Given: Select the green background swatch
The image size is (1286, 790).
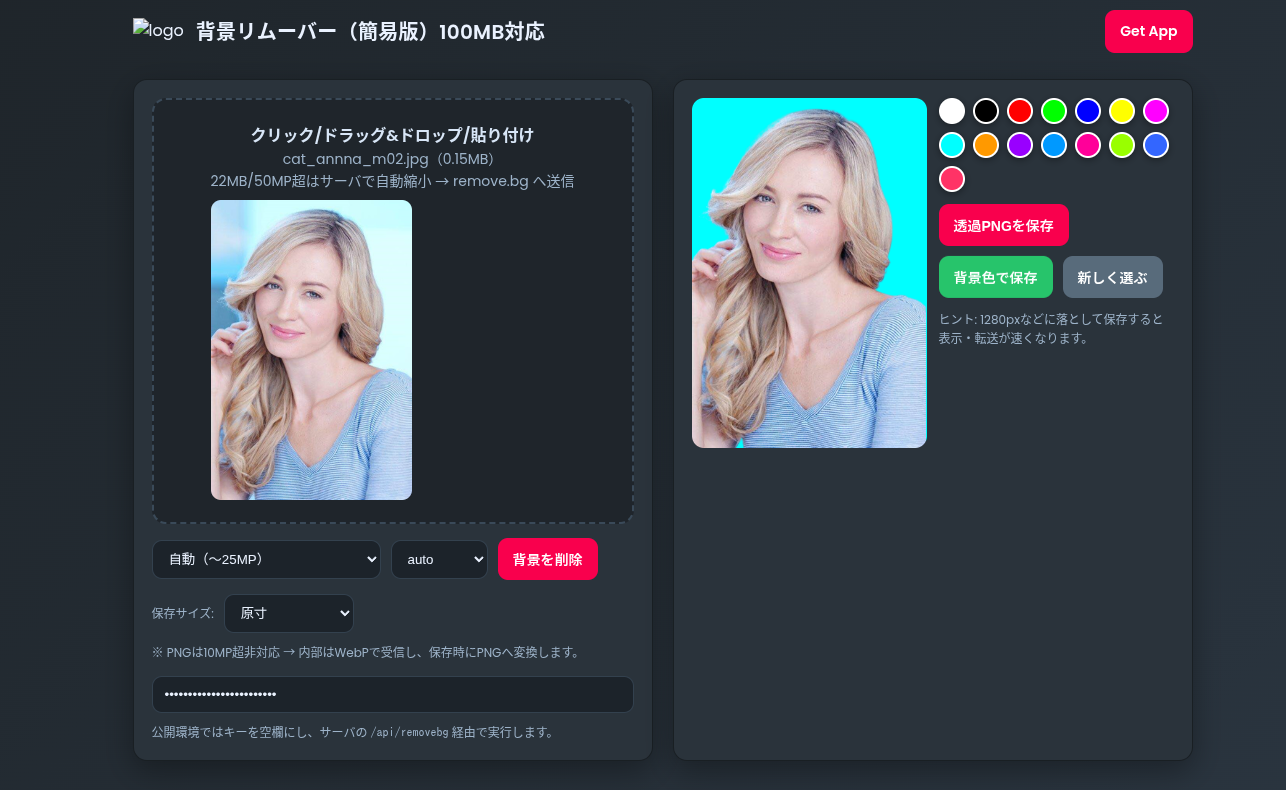Looking at the screenshot, I should pos(1054,111).
